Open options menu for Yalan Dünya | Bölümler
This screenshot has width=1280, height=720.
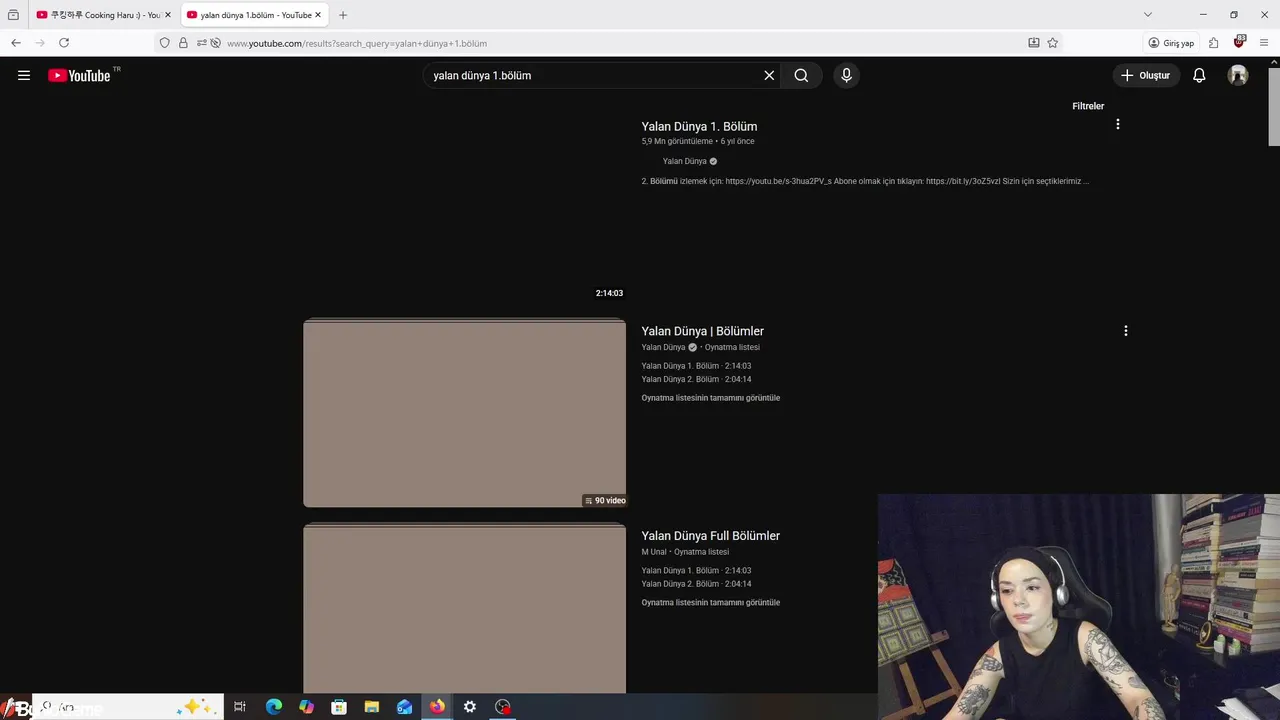[x=1126, y=330]
